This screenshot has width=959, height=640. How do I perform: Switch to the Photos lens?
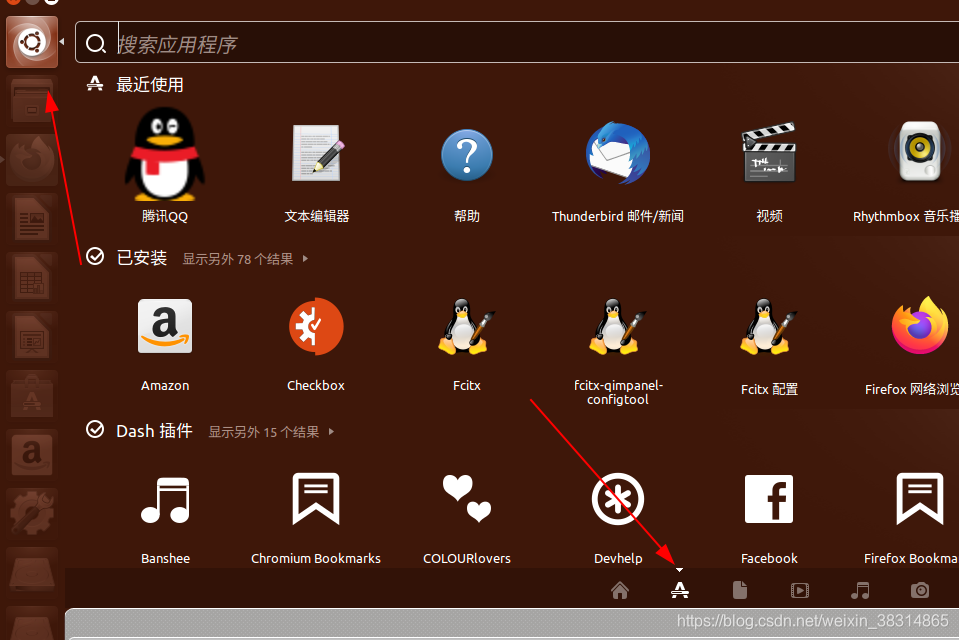(x=920, y=590)
